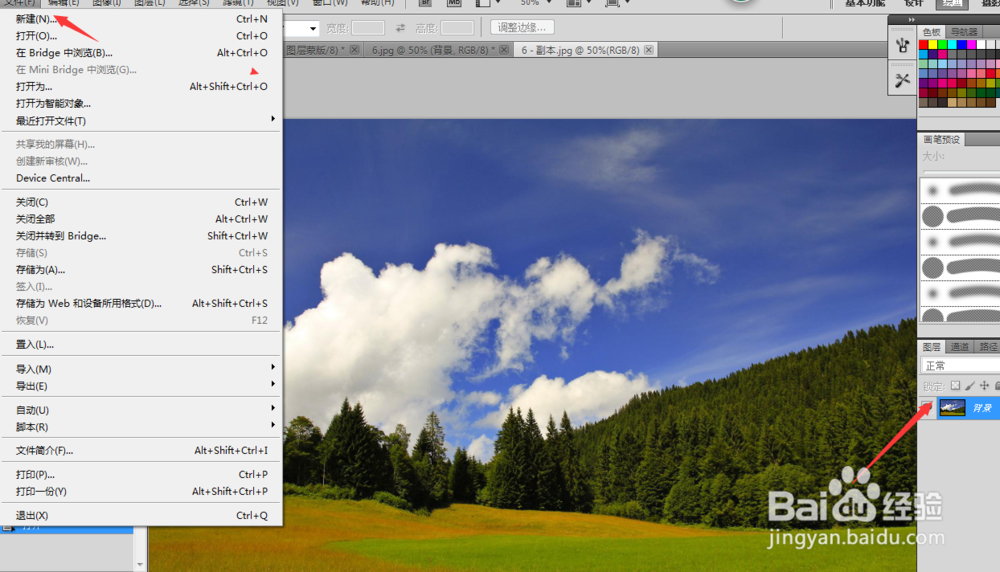Choose 退出(X) menu item
The image size is (1000, 572).
pos(141,515)
